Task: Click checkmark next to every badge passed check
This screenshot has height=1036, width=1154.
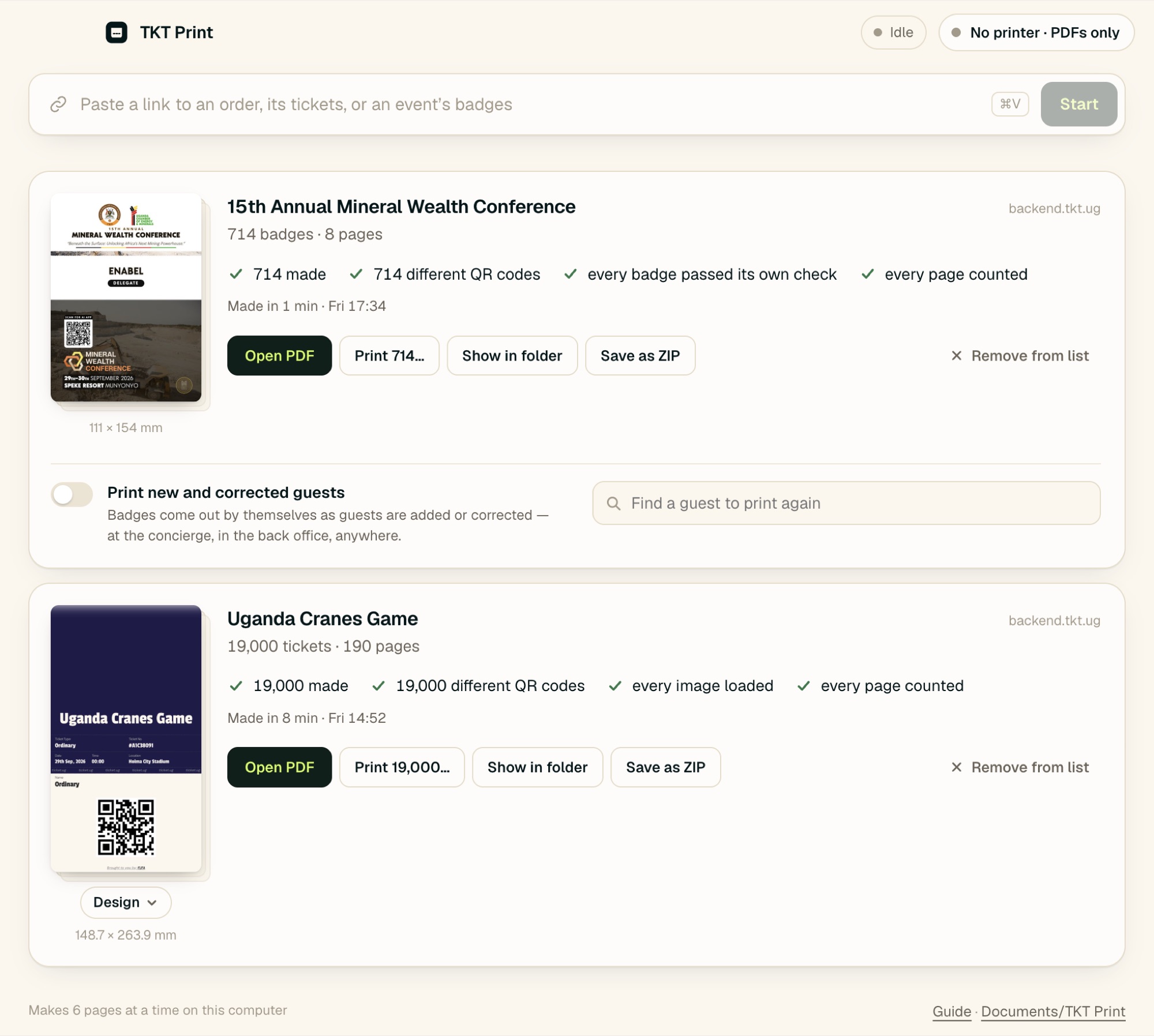Action: (x=571, y=274)
